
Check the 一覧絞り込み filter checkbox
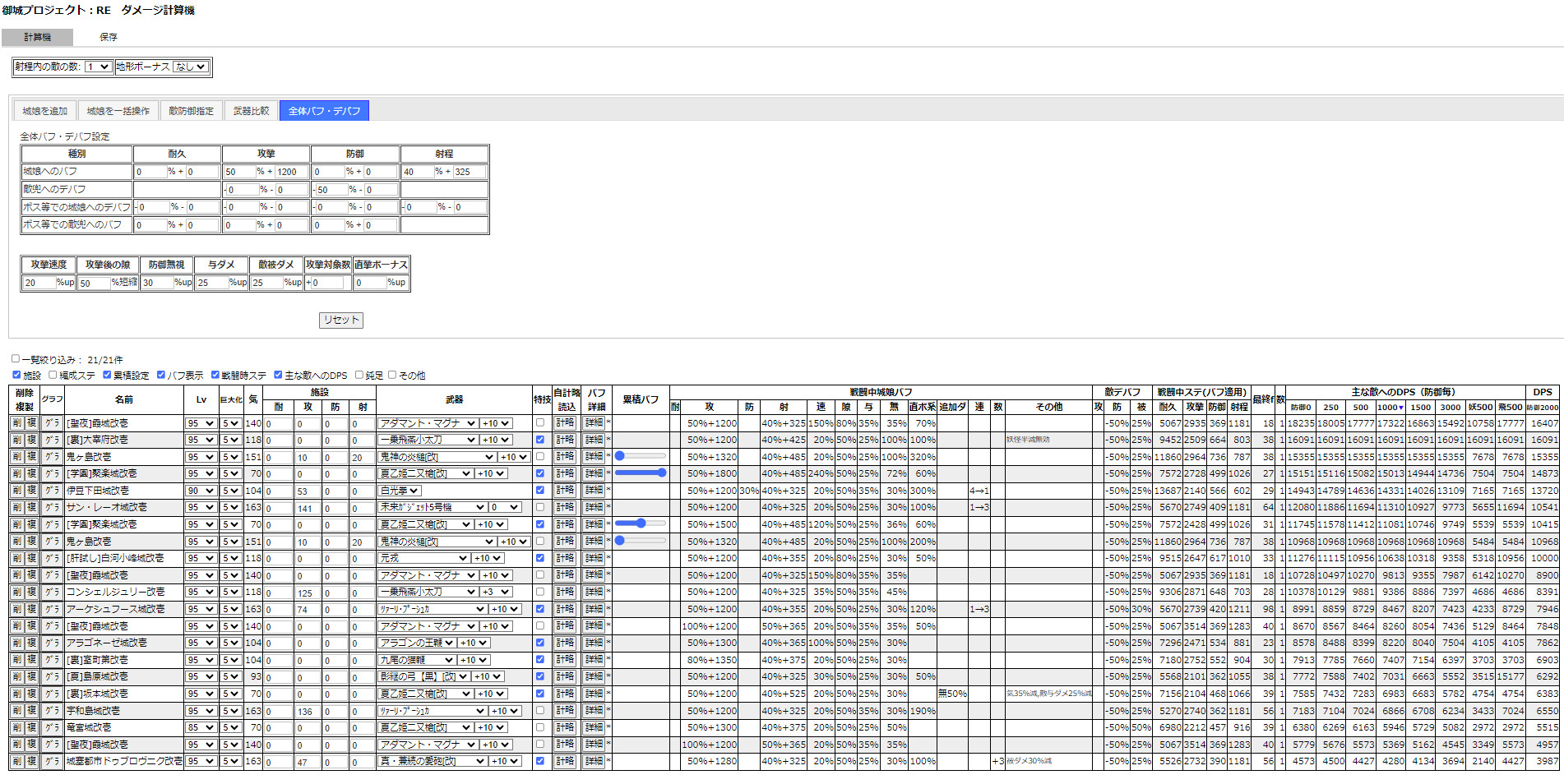click(x=16, y=358)
